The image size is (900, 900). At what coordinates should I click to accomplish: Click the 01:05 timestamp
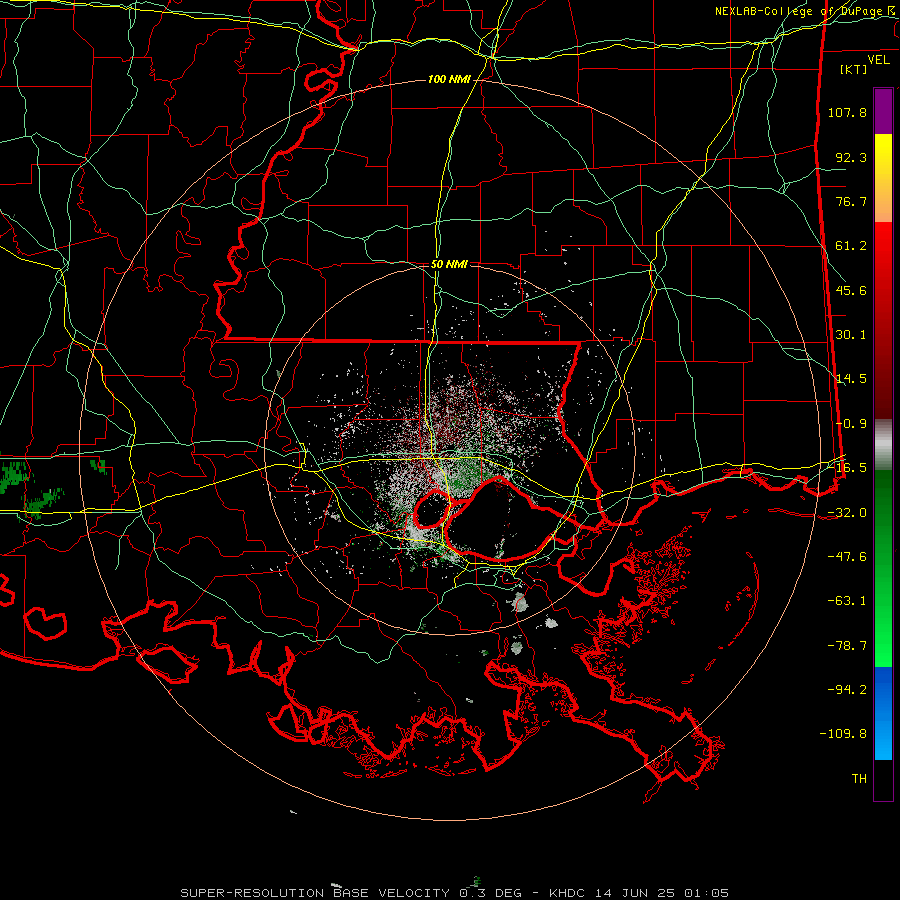click(x=707, y=893)
